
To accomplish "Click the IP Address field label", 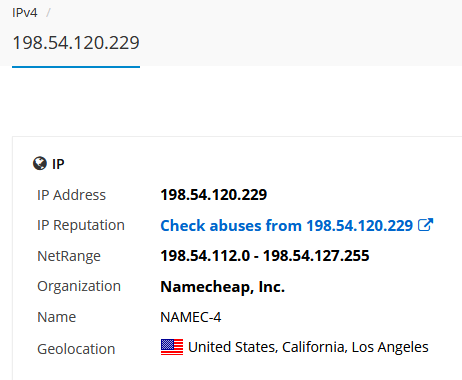I will [x=71, y=195].
